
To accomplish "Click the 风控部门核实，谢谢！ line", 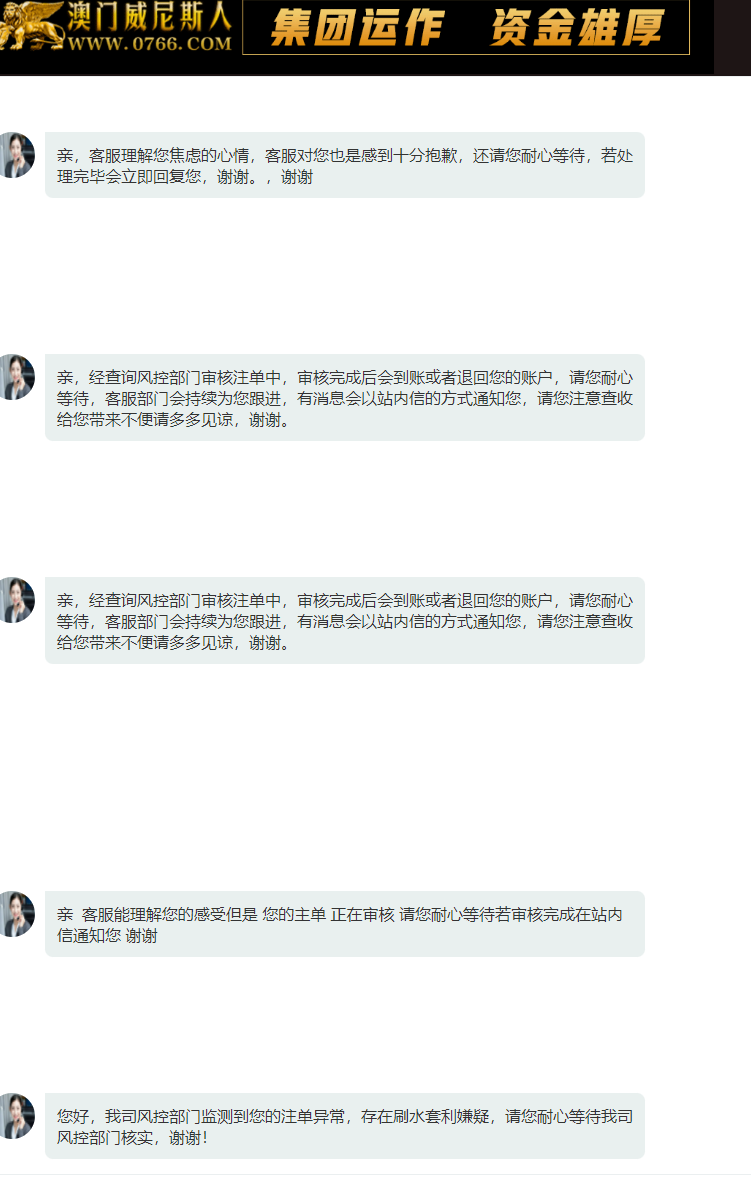I will [x=132, y=1137].
